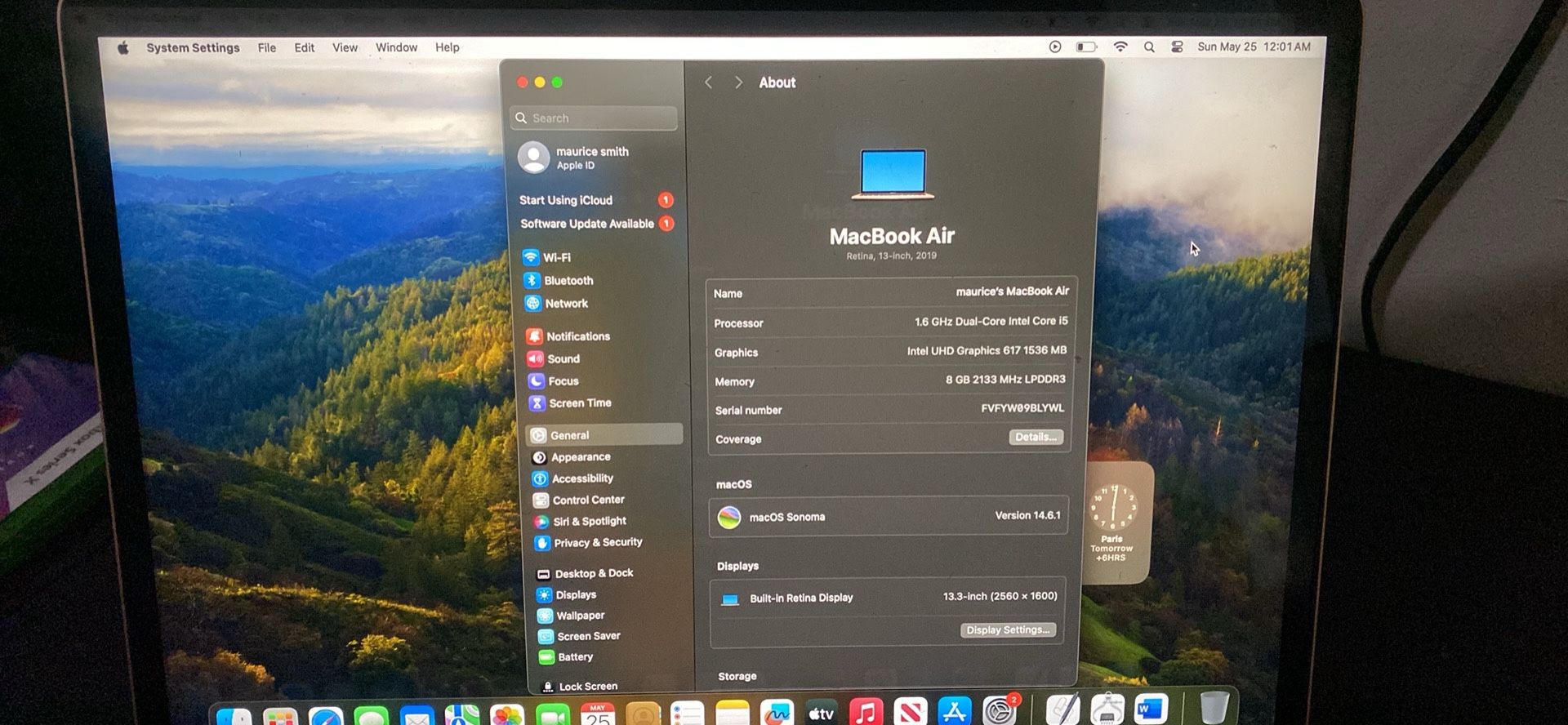Open Microsoft Word from the Dock
Image resolution: width=1568 pixels, height=725 pixels.
[x=1151, y=709]
